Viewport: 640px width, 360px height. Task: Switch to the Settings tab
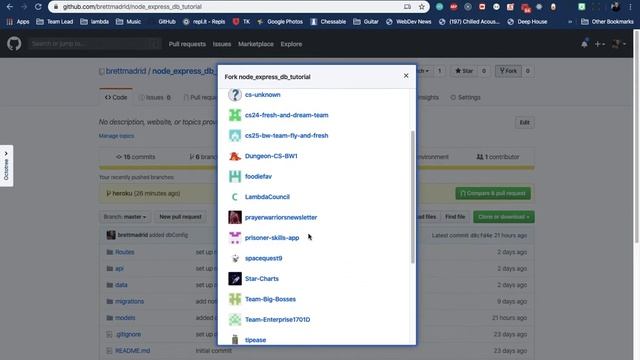465,97
